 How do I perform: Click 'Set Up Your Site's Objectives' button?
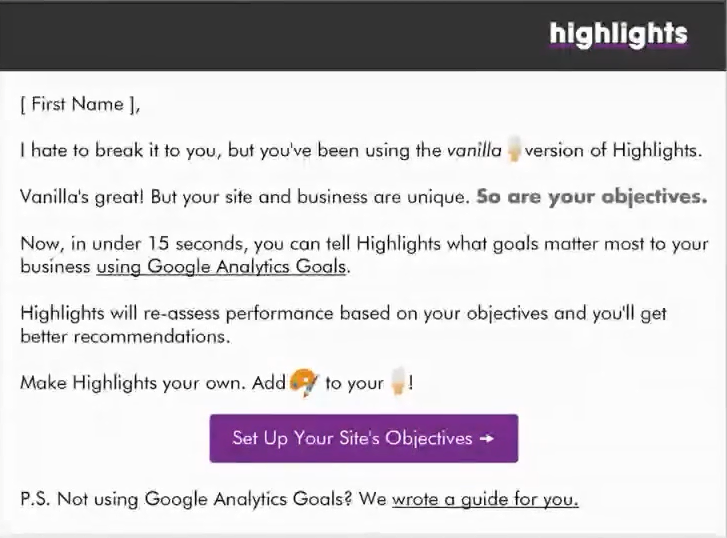coord(364,438)
